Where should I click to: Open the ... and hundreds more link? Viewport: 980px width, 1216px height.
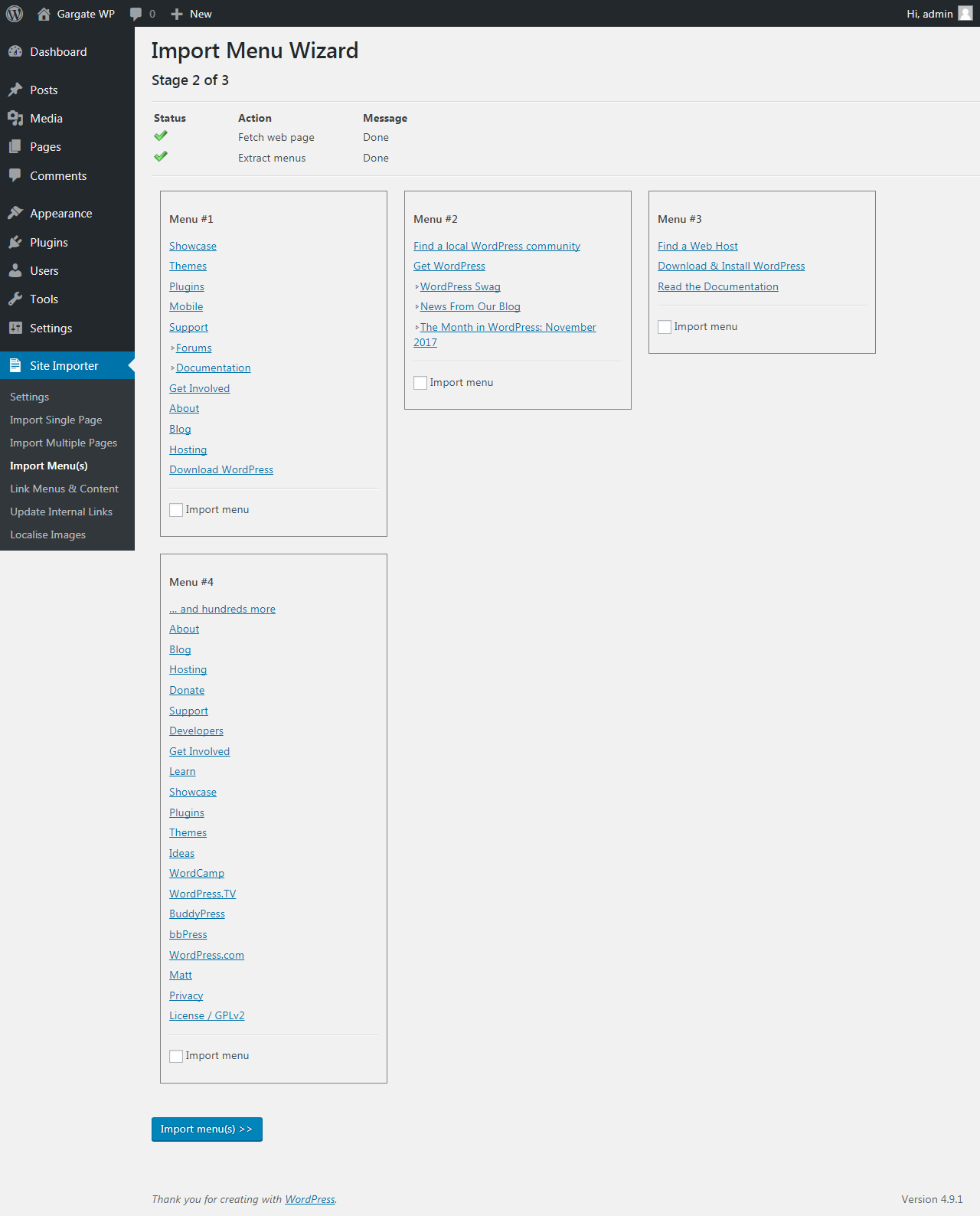pyautogui.click(x=222, y=609)
